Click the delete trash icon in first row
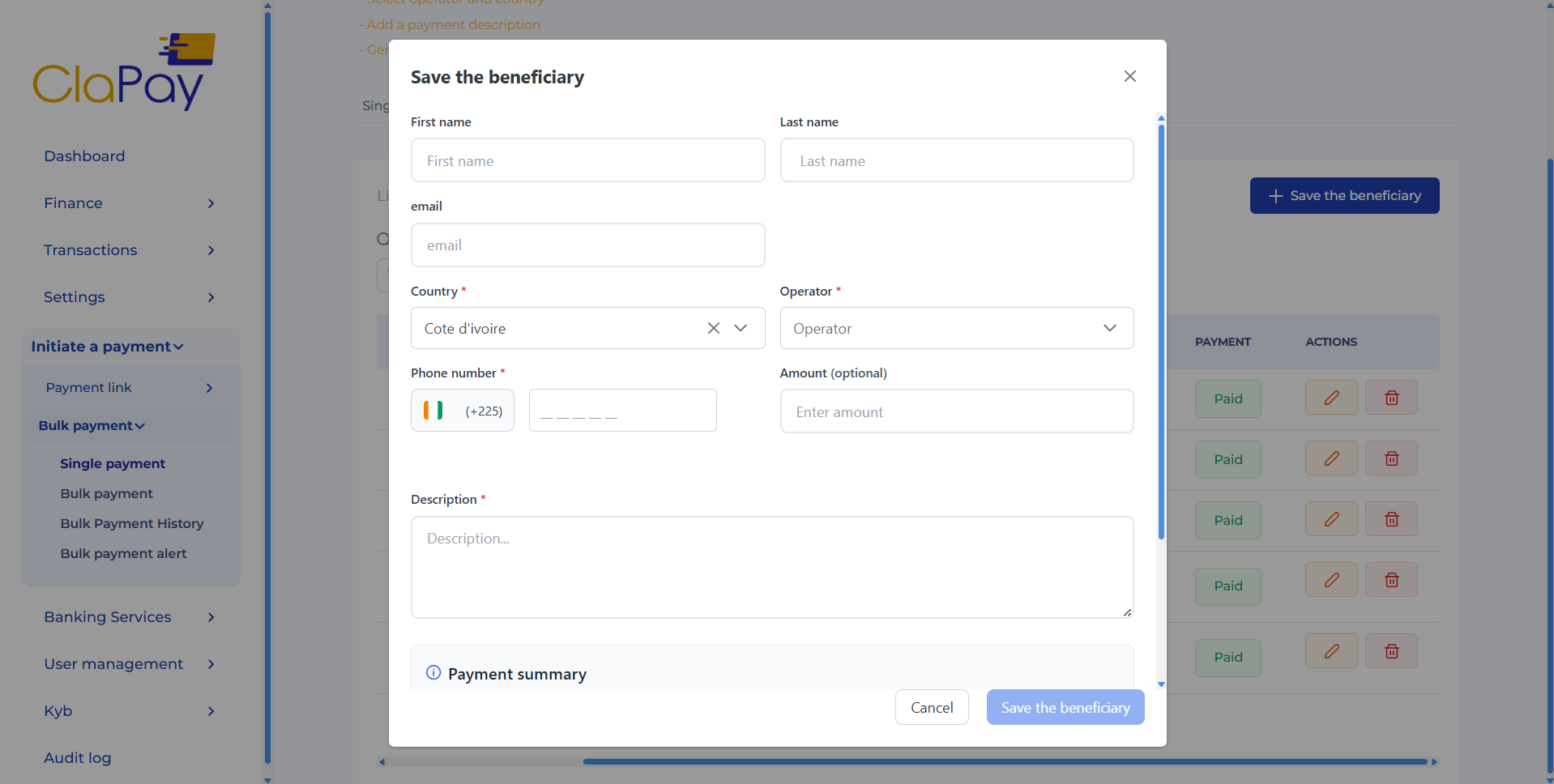The width and height of the screenshot is (1554, 784). [x=1391, y=398]
